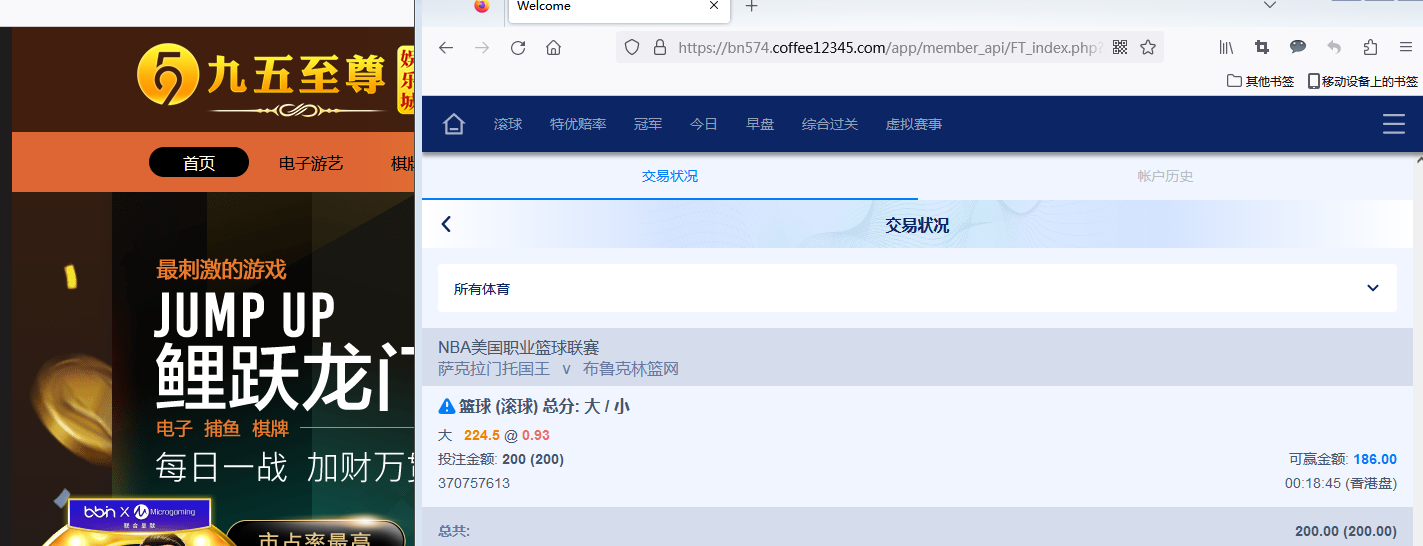The width and height of the screenshot is (1423, 546).
Task: Select 今日 in the navigation bar
Action: 704,124
